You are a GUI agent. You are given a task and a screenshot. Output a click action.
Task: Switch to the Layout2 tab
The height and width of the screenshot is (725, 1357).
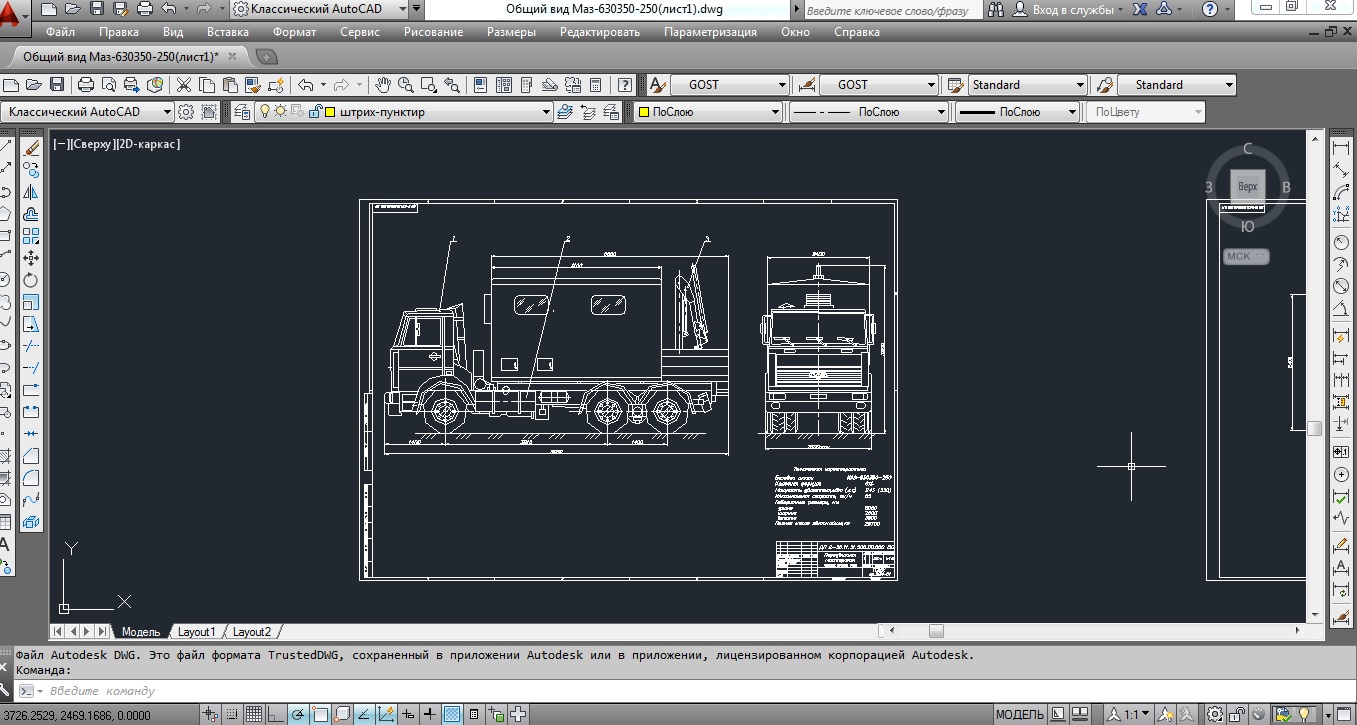click(251, 632)
